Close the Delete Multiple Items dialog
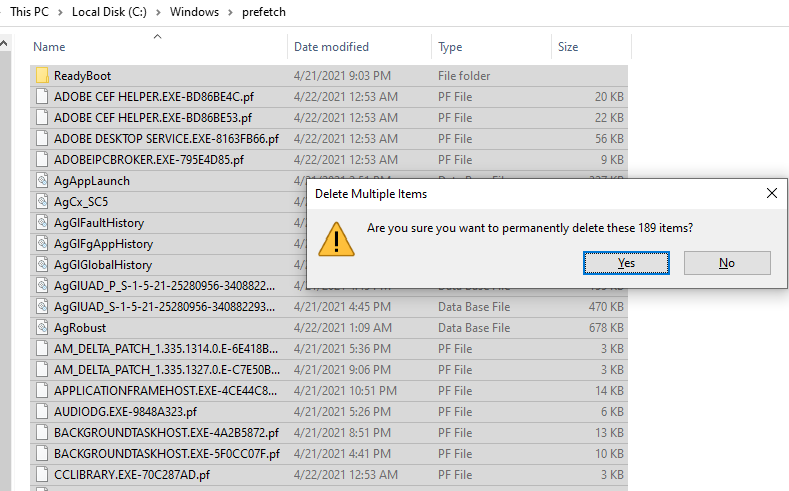Viewport: 789px width, 491px height. pos(771,193)
